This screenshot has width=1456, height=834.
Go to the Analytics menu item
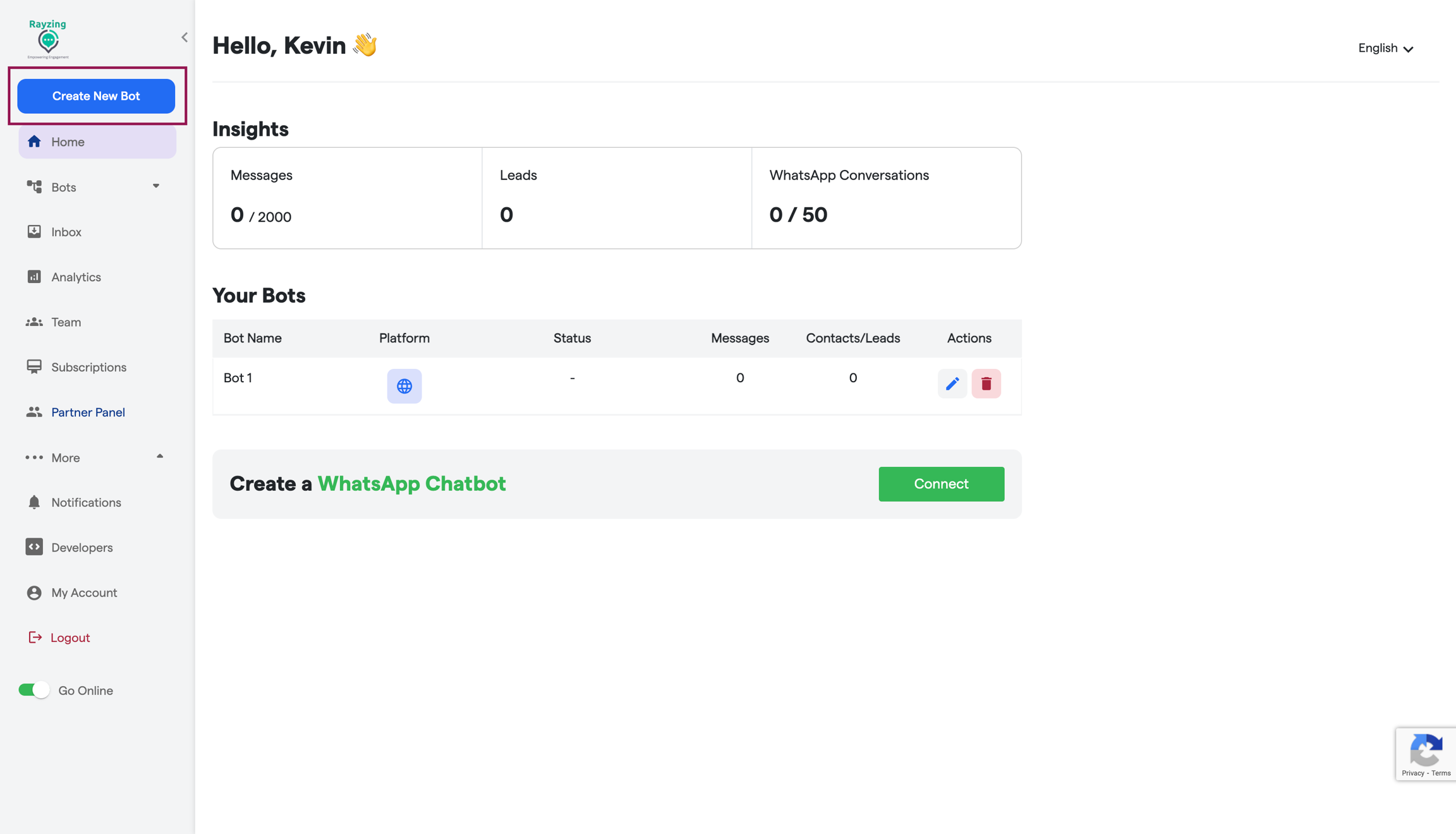[x=76, y=277]
